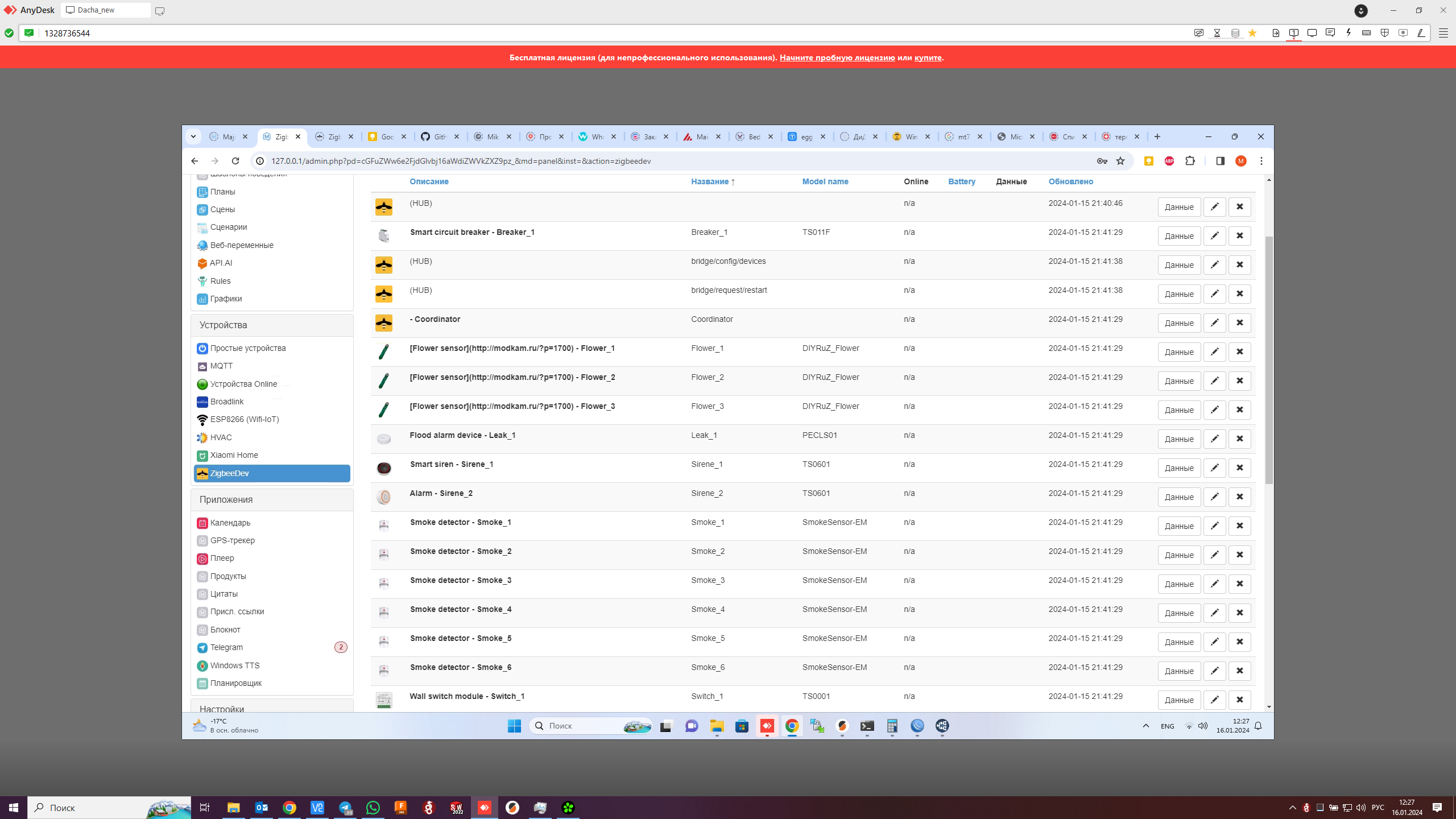Click the Smart siren Sirene_1 device icon
This screenshot has height=819, width=1456.
[384, 468]
